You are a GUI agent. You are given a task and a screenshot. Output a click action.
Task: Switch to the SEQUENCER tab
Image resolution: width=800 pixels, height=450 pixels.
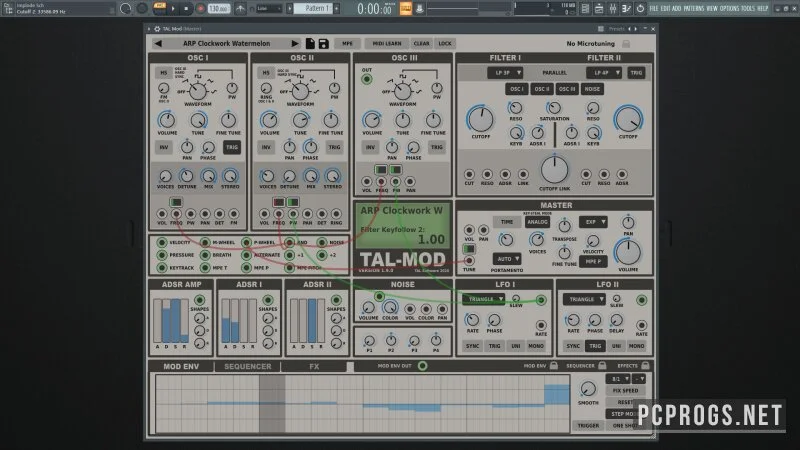point(247,366)
